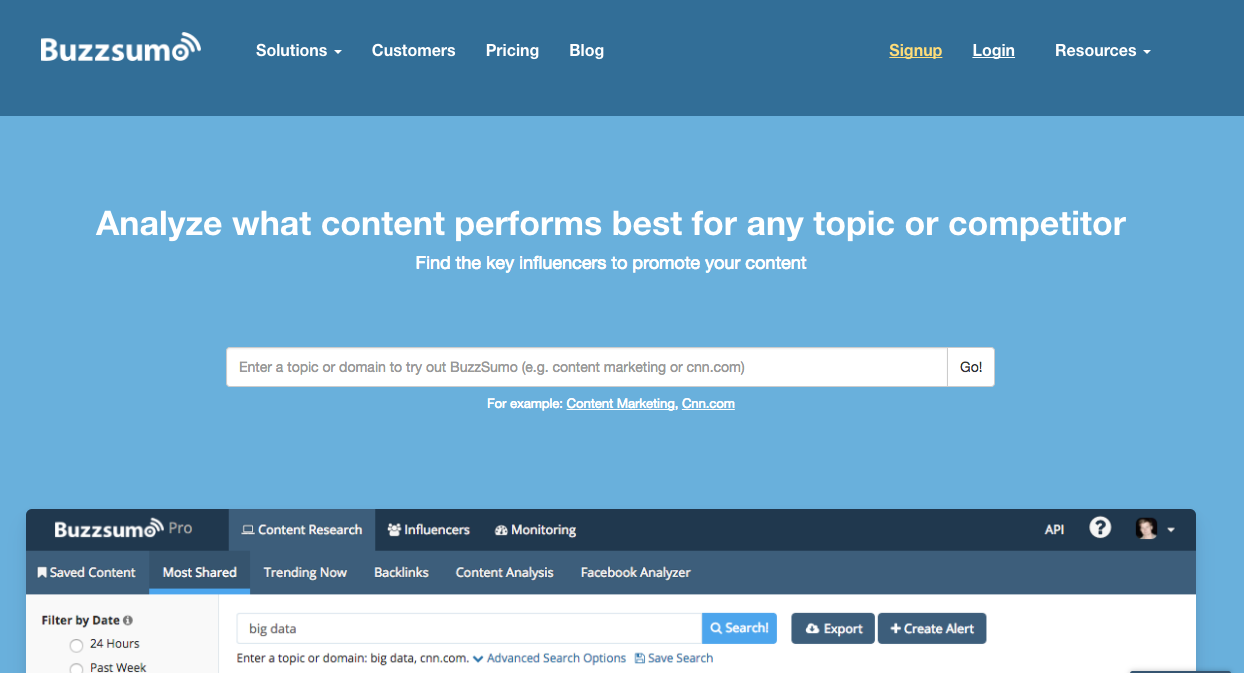Select the Saved Content subtab

pos(86,572)
